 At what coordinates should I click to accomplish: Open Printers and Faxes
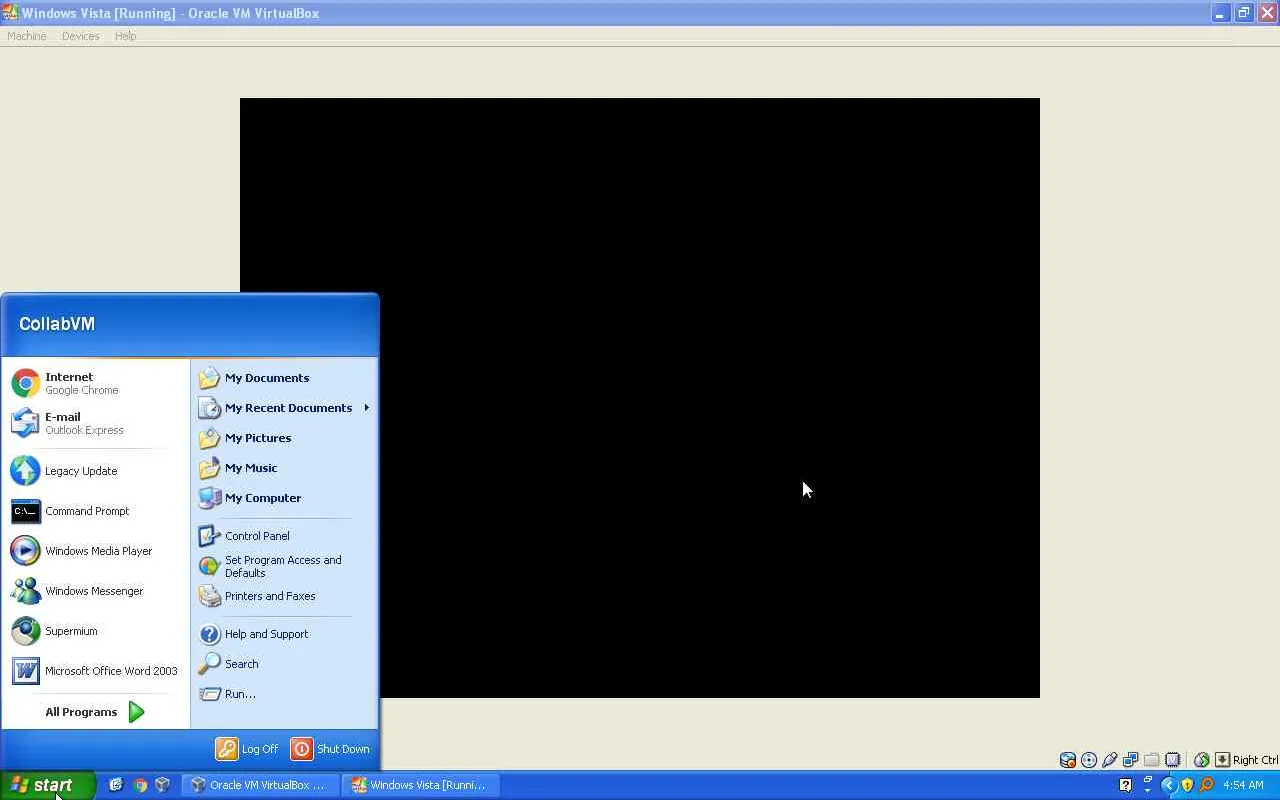coord(284,596)
